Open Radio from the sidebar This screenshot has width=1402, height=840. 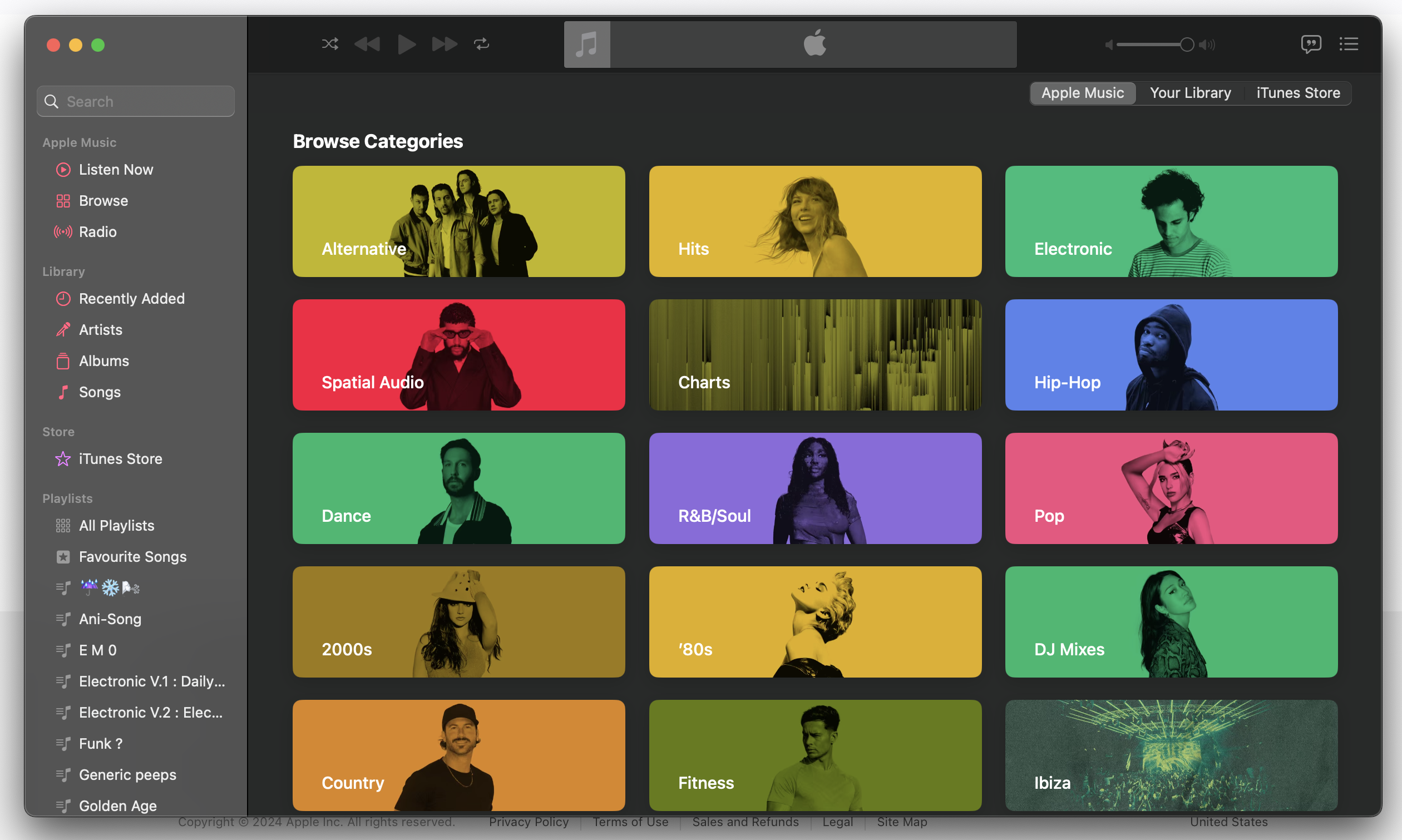tap(97, 231)
